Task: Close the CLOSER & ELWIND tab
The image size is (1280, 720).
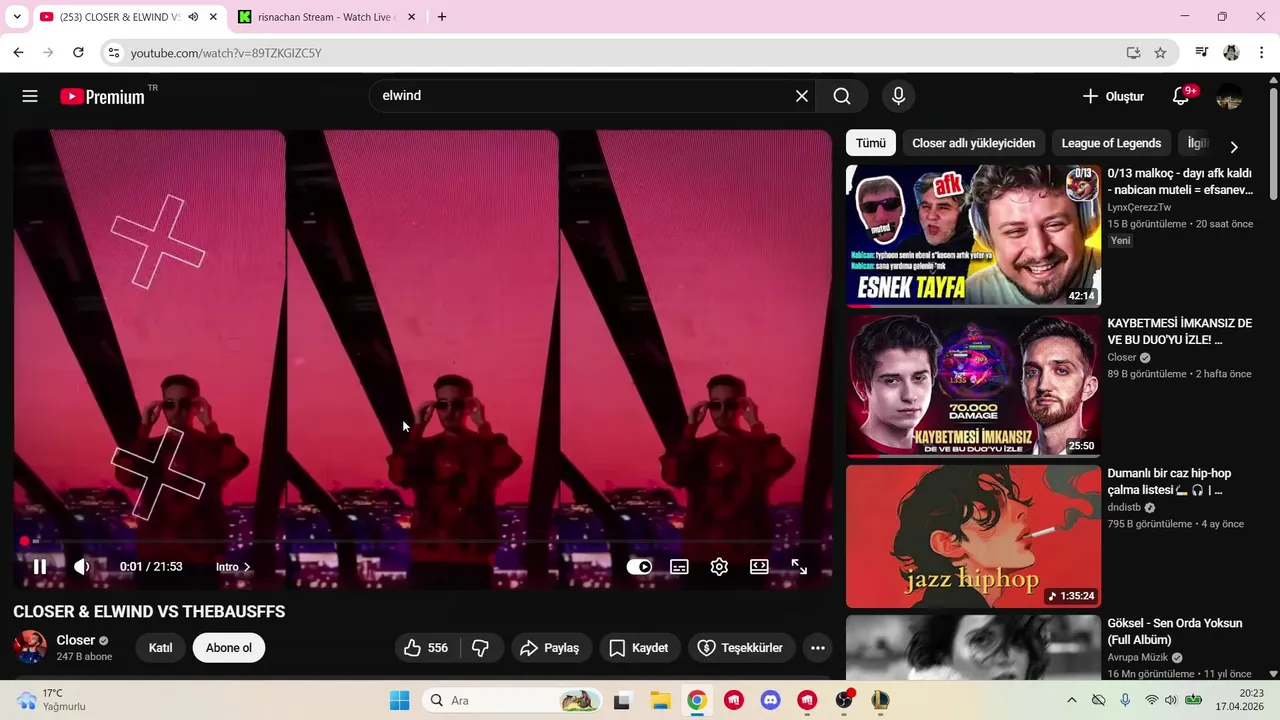Action: pos(213,17)
